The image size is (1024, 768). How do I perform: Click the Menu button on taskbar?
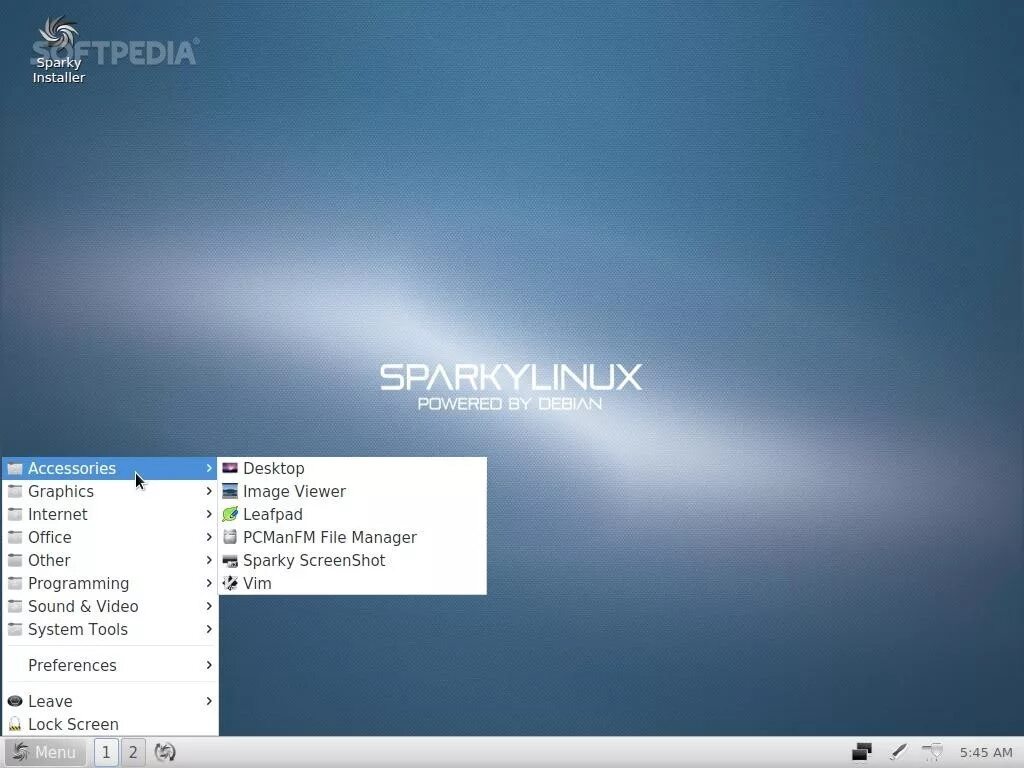(x=44, y=752)
